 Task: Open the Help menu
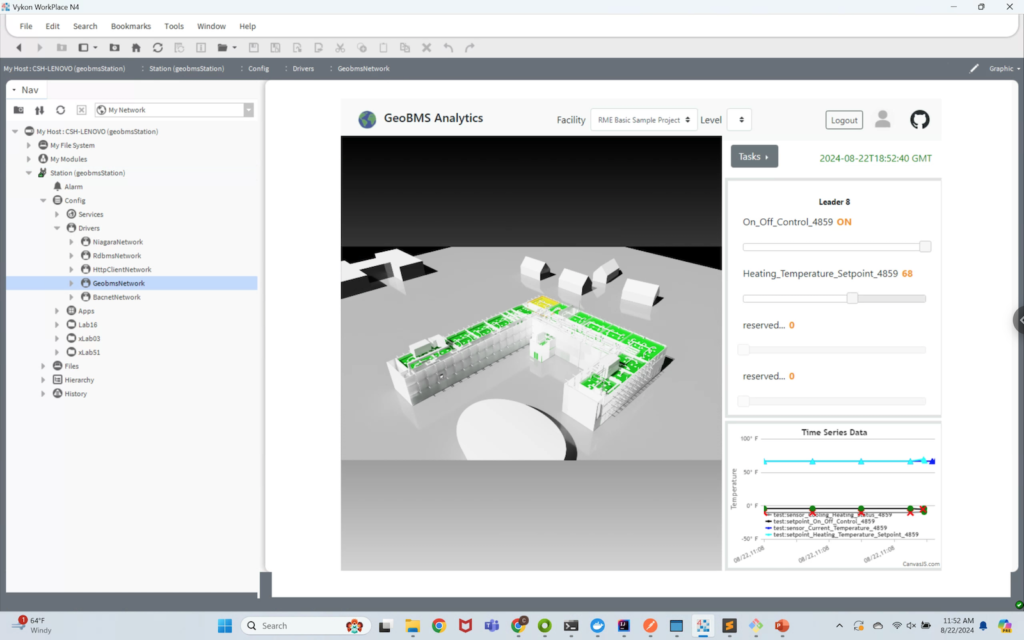click(248, 26)
